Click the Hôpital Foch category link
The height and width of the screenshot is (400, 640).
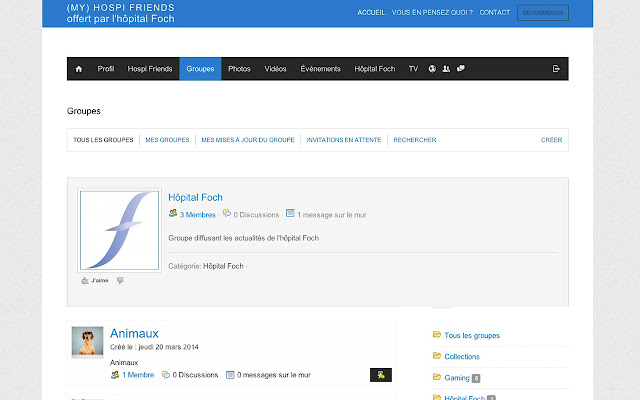(x=223, y=266)
